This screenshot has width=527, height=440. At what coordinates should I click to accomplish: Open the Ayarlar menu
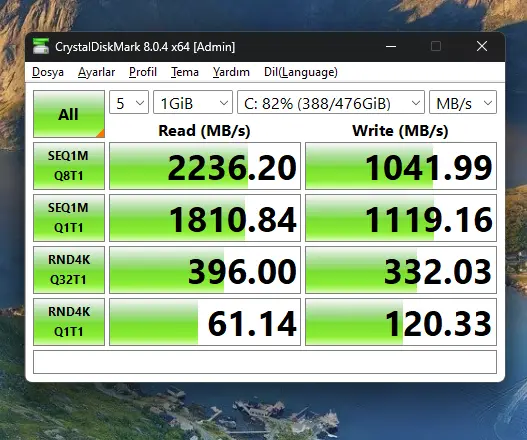tap(96, 72)
